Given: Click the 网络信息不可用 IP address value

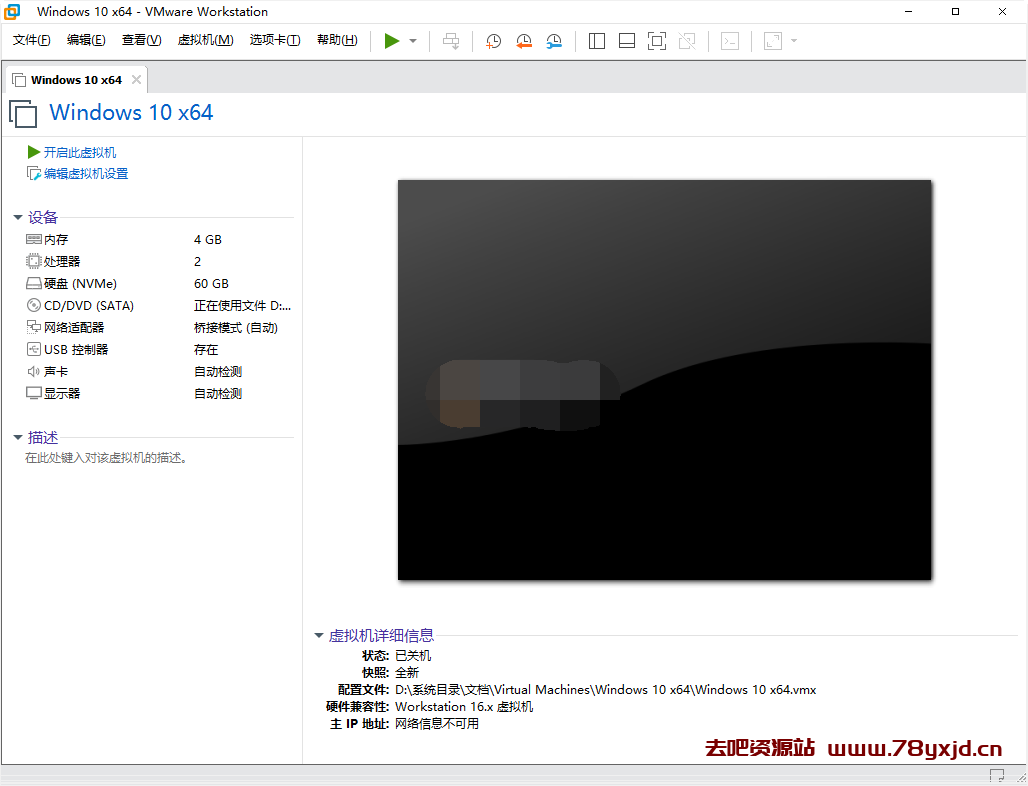Looking at the screenshot, I should (x=437, y=724).
